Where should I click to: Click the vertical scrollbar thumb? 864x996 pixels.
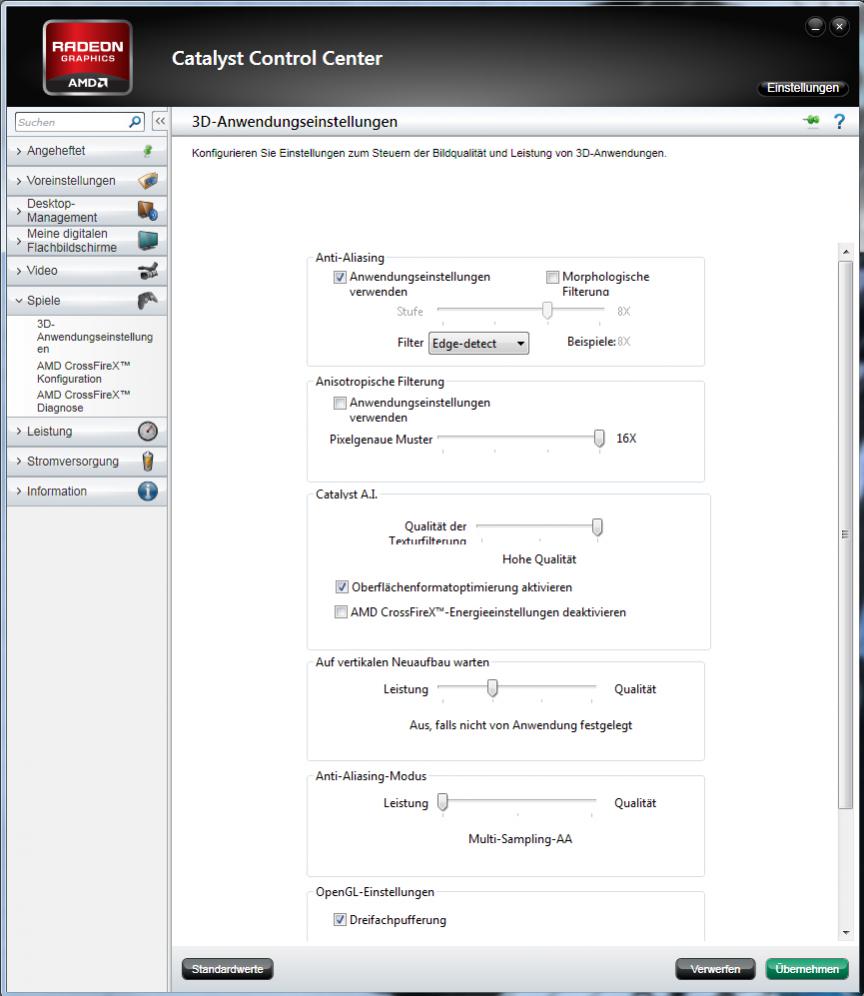(x=846, y=534)
